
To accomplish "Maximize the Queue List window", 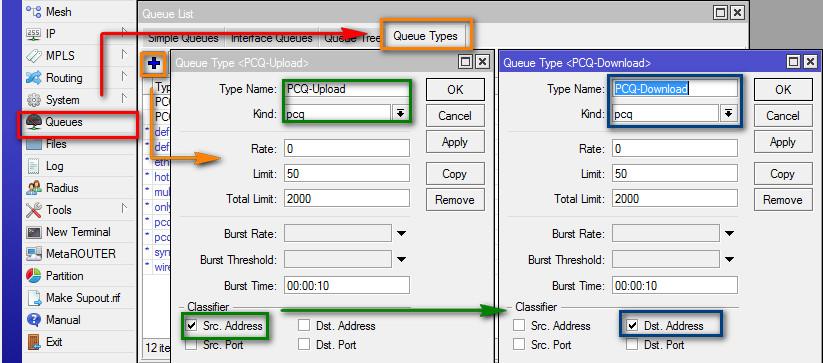I will point(721,13).
